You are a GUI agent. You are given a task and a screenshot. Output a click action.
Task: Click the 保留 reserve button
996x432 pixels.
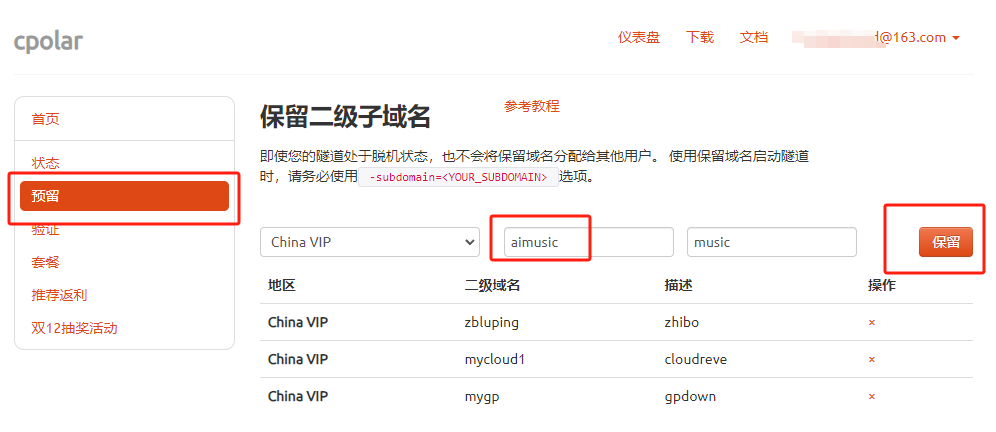(945, 242)
